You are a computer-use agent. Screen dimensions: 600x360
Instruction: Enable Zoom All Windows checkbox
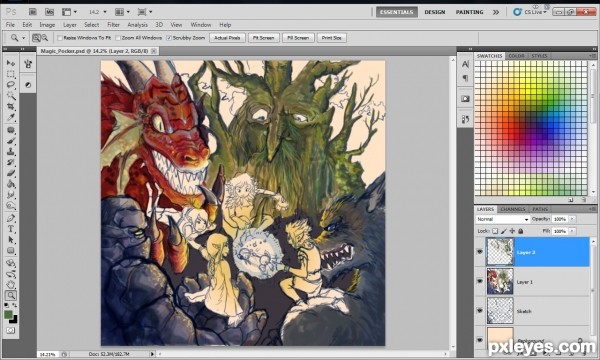(118, 38)
